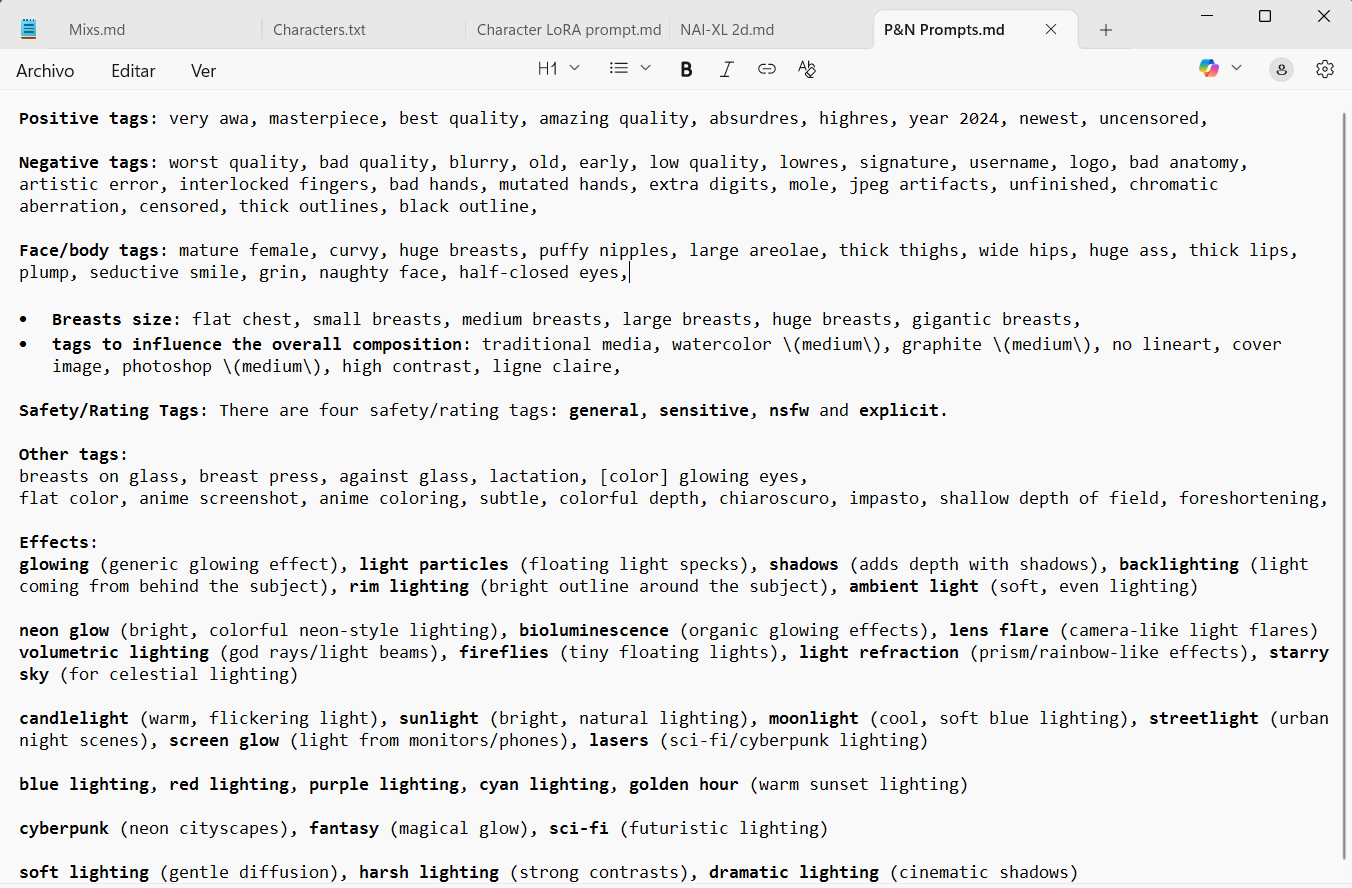Screen dimensions: 1352x888
Task: Click the bold 'lens flare' effect text
Action: [999, 630]
